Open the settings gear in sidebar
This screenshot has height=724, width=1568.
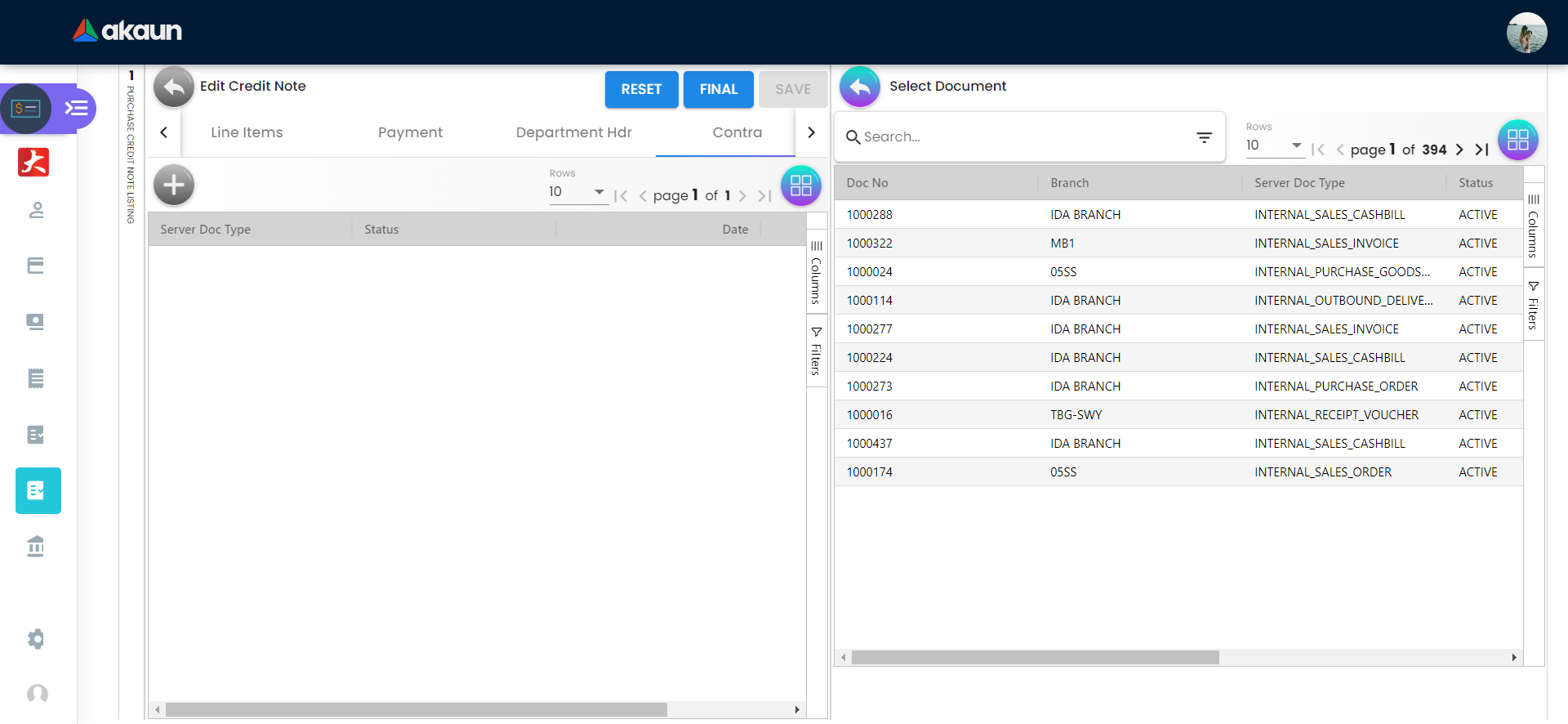[36, 638]
